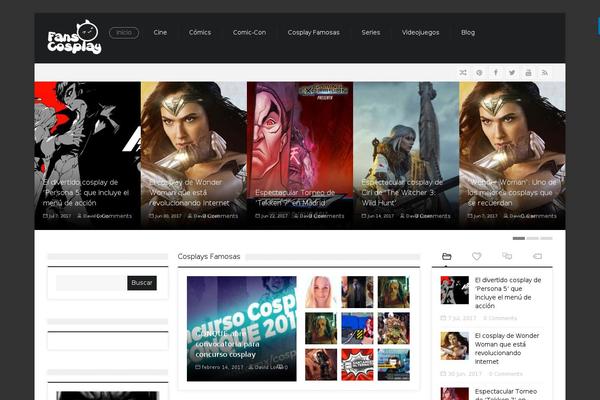This screenshot has width=600, height=400.
Task: Select the tags tab icon in sidebar
Action: click(x=537, y=256)
